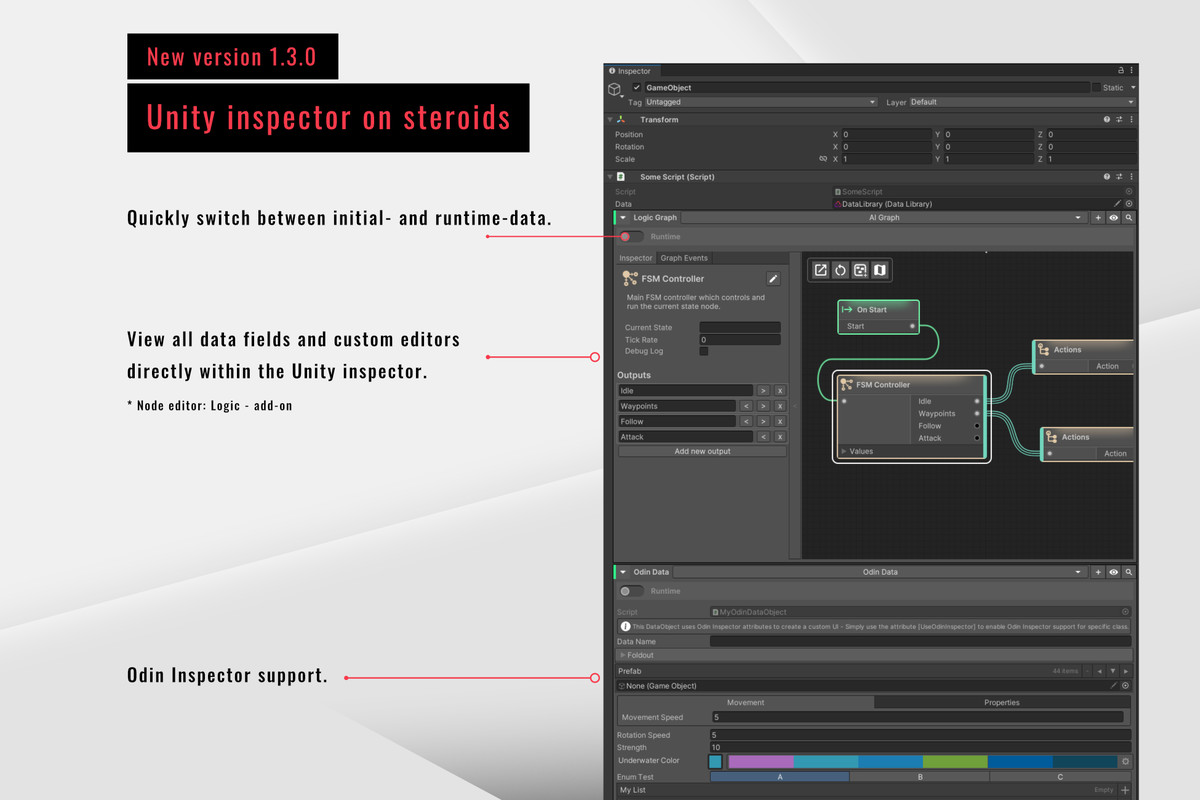Click the On Start node in the graph
Screen dimensions: 1200x800
(878, 317)
